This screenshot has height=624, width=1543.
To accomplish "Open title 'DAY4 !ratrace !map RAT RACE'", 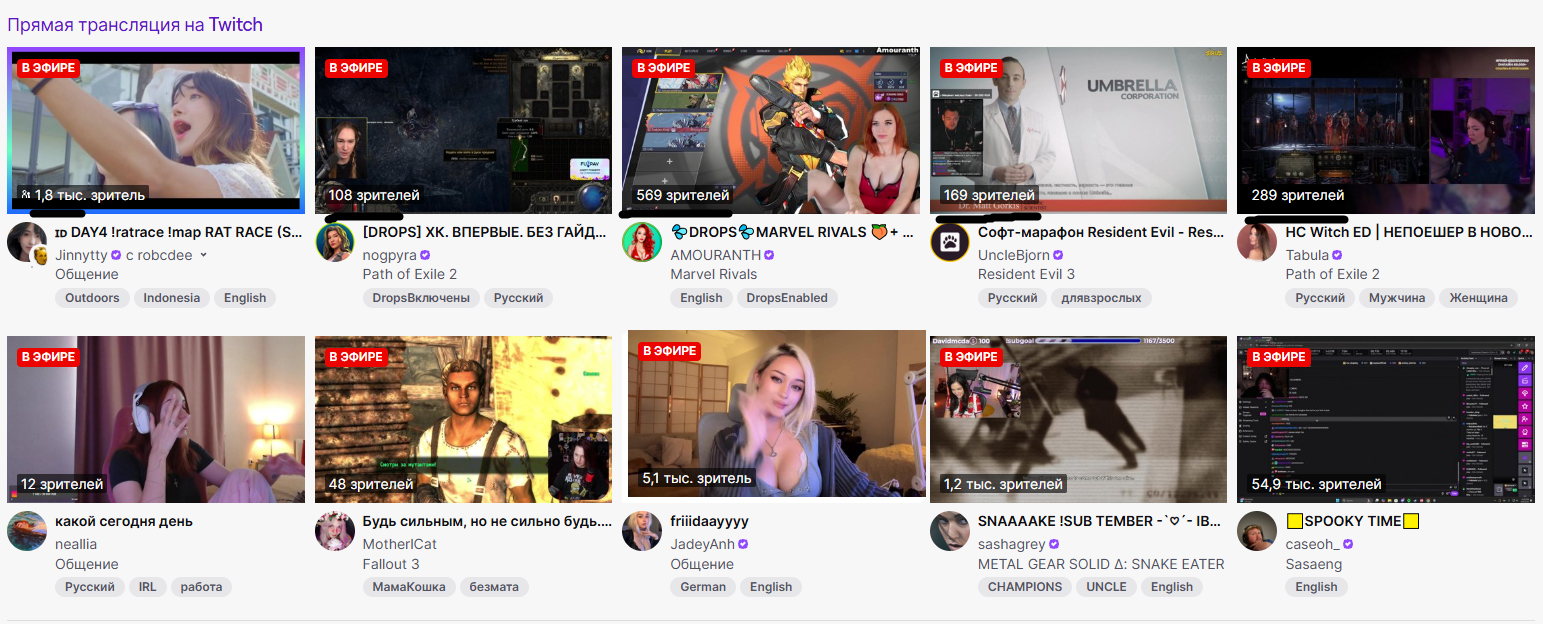I will (178, 232).
